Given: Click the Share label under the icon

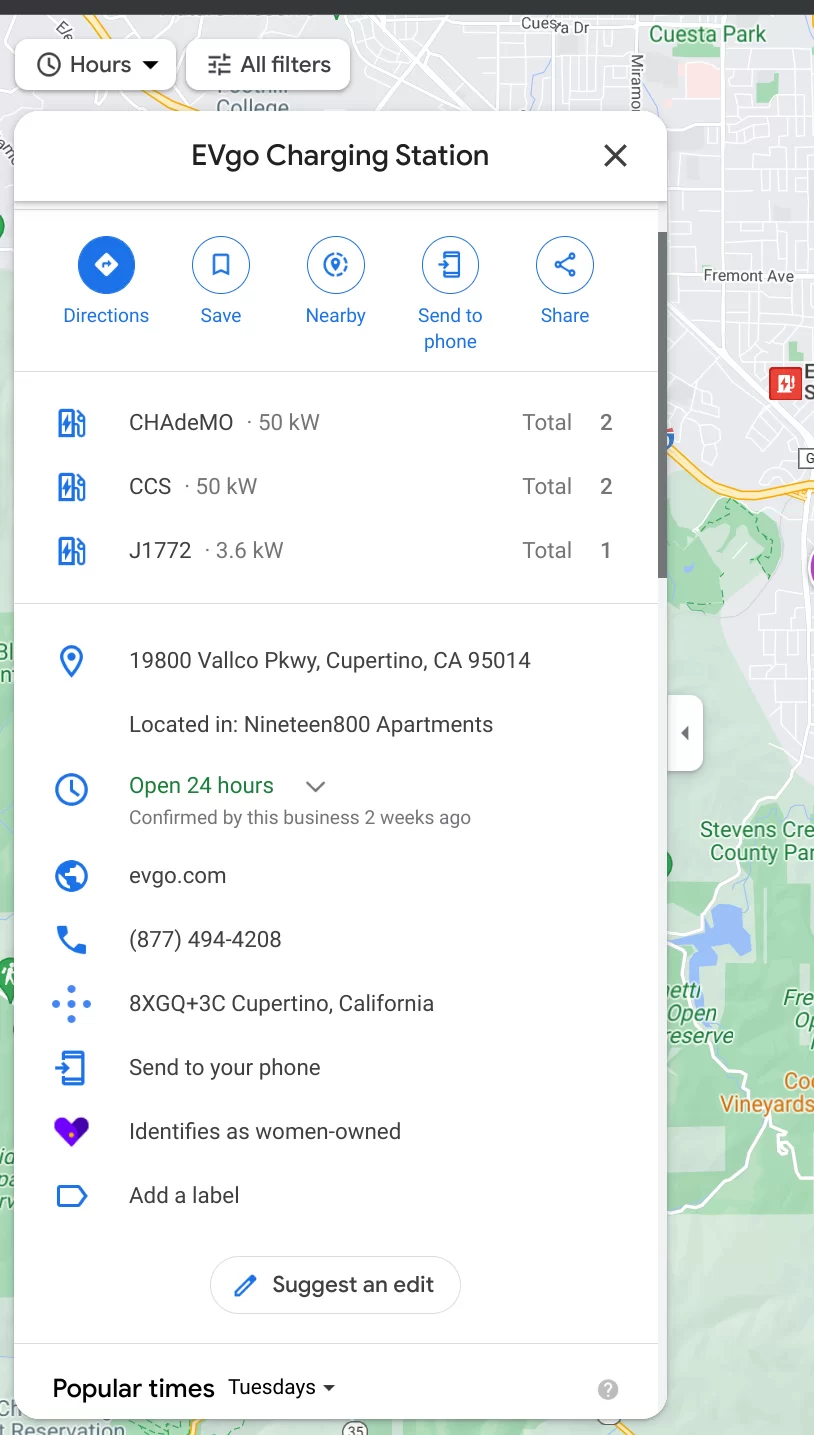Looking at the screenshot, I should pyautogui.click(x=565, y=316).
